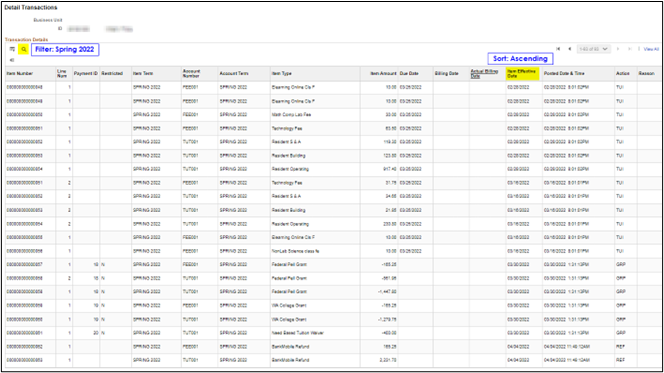664x373 pixels.
Task: Click the highlighted Item Effective Date header
Action: [522, 74]
